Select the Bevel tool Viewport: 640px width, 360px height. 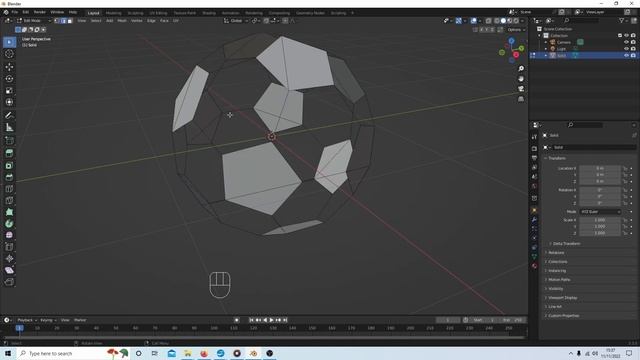pos(9,177)
